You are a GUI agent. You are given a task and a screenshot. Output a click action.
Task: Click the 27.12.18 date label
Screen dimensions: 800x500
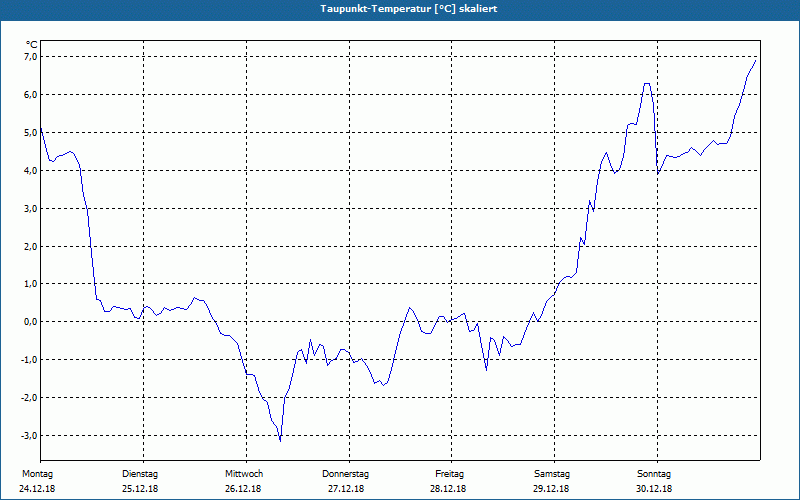(346, 489)
